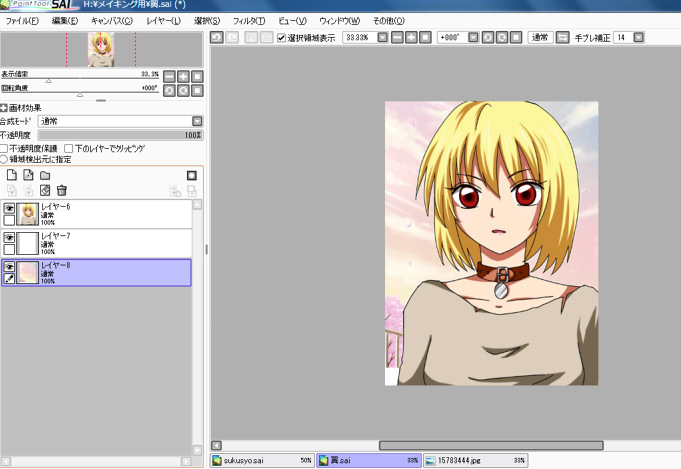Reset rotation in the navigator panel
This screenshot has height=469, width=681.
197,90
